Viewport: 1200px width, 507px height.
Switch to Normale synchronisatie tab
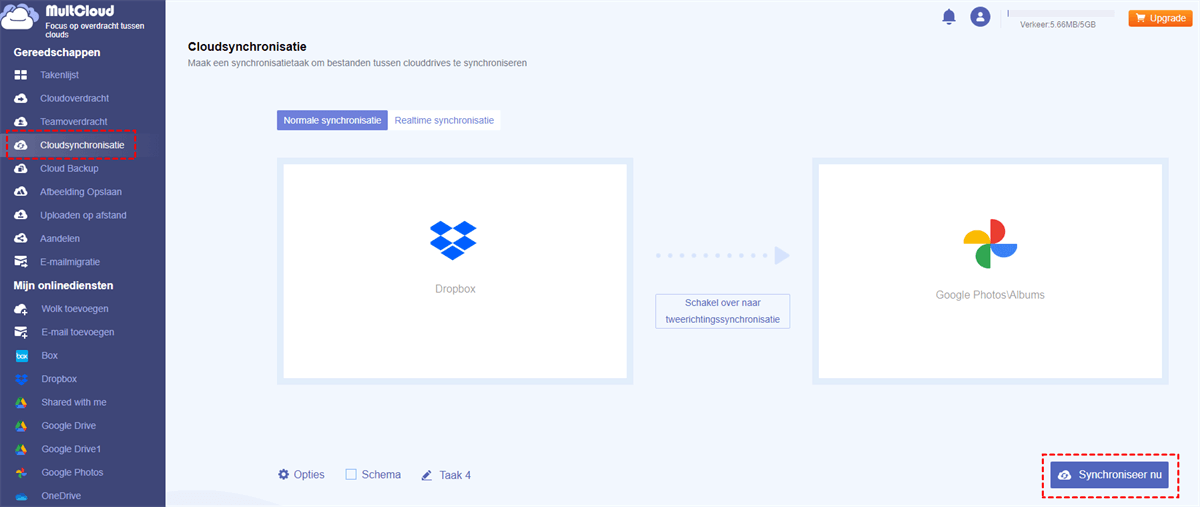[332, 120]
